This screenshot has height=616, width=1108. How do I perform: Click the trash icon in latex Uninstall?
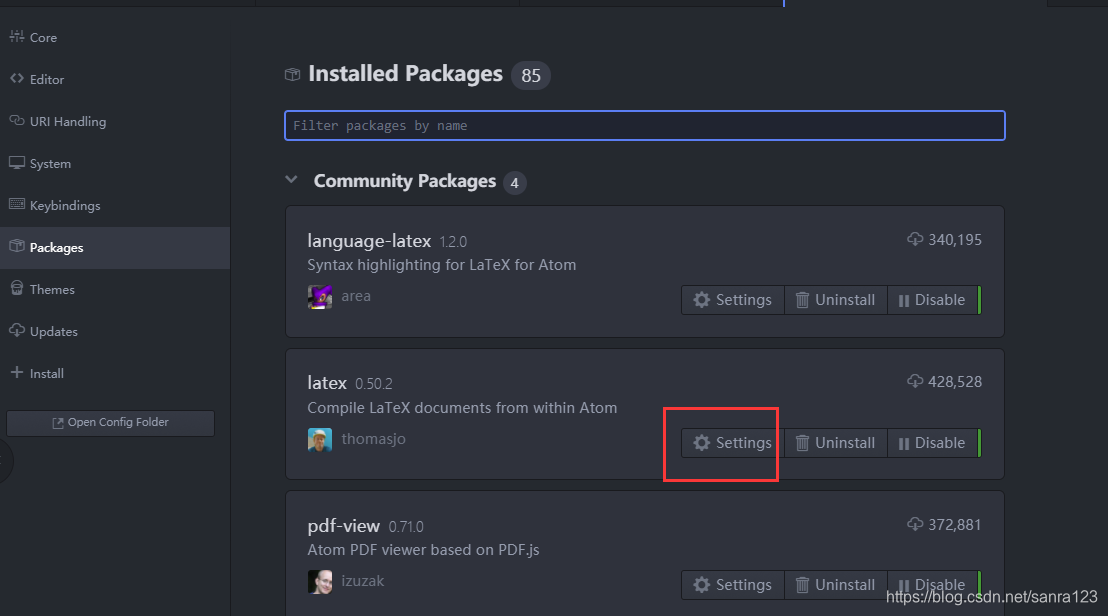coord(802,443)
